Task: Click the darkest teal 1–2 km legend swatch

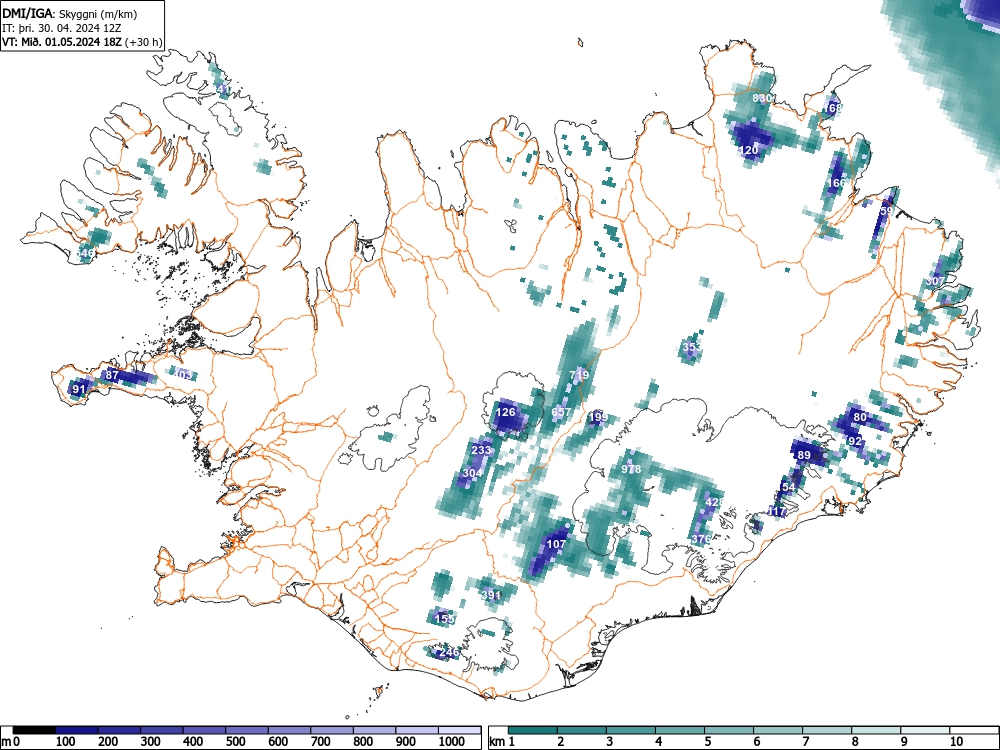Action: click(x=533, y=730)
